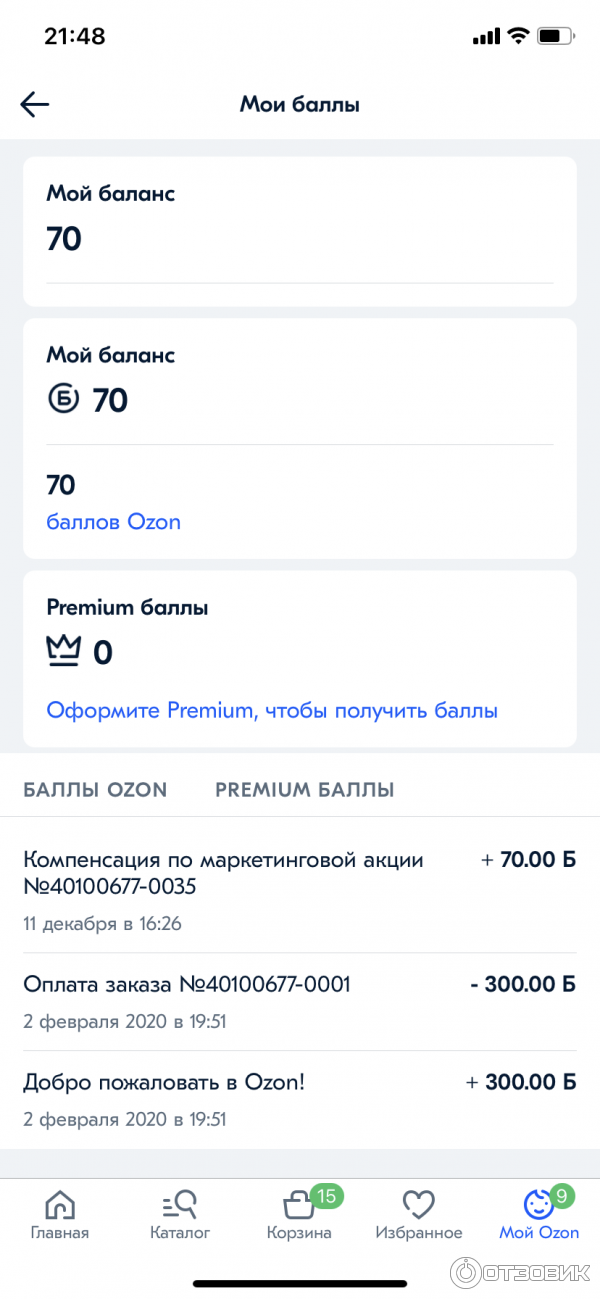
Task: Tap Оформите Premium, чтобы получить баллы link
Action: pyautogui.click(x=272, y=711)
